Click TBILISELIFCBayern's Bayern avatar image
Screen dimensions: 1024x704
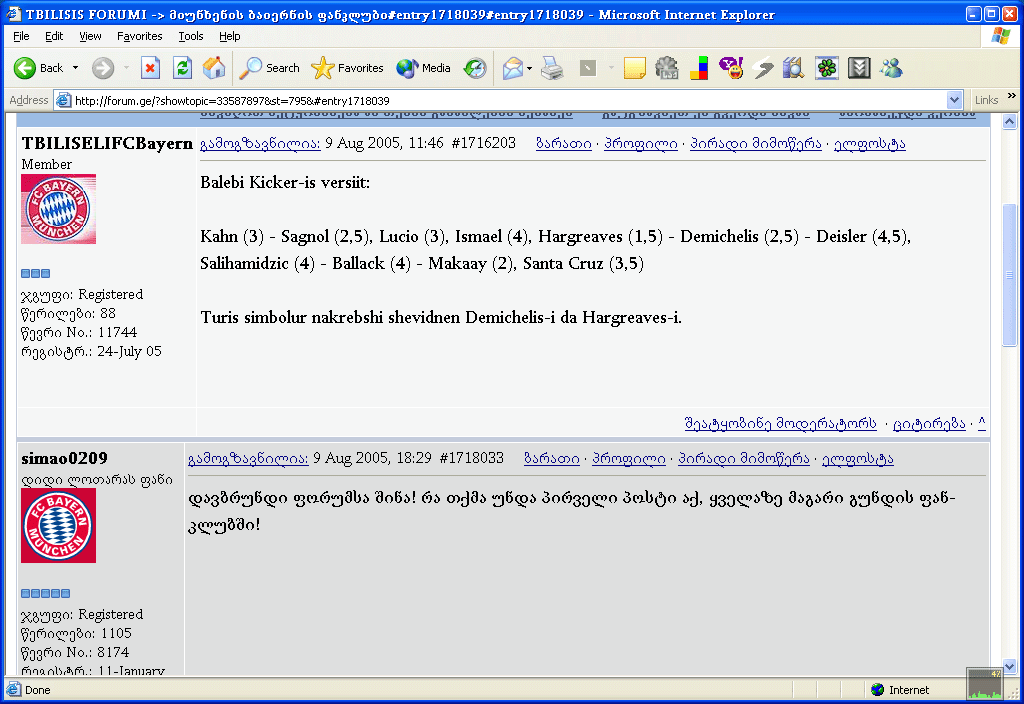click(59, 209)
